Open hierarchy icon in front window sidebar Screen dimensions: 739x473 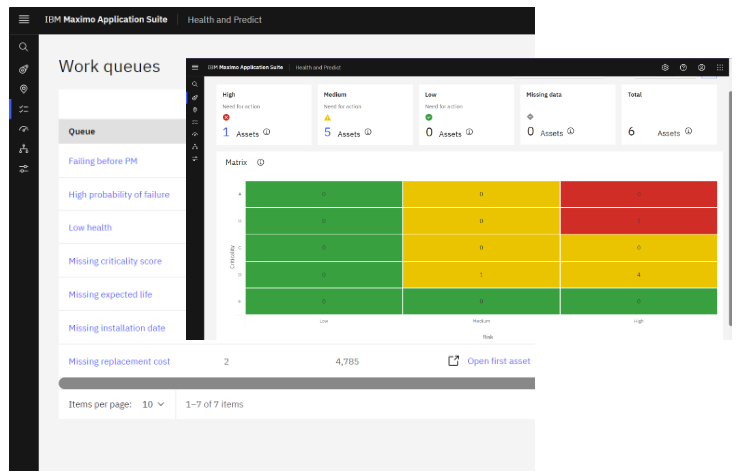tap(195, 147)
